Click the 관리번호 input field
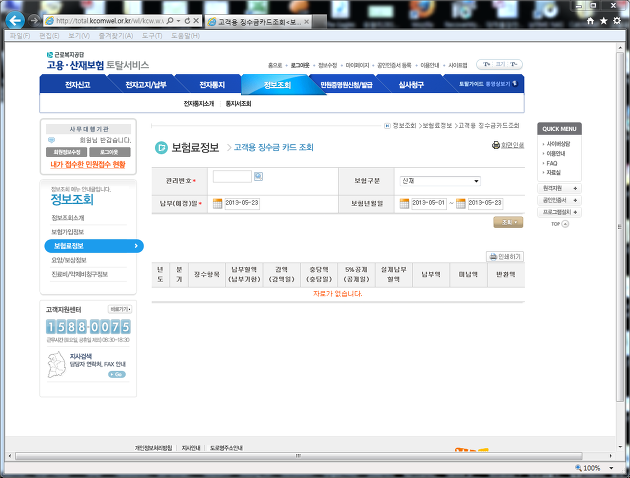Image resolution: width=630 pixels, height=478 pixels. pos(232,176)
